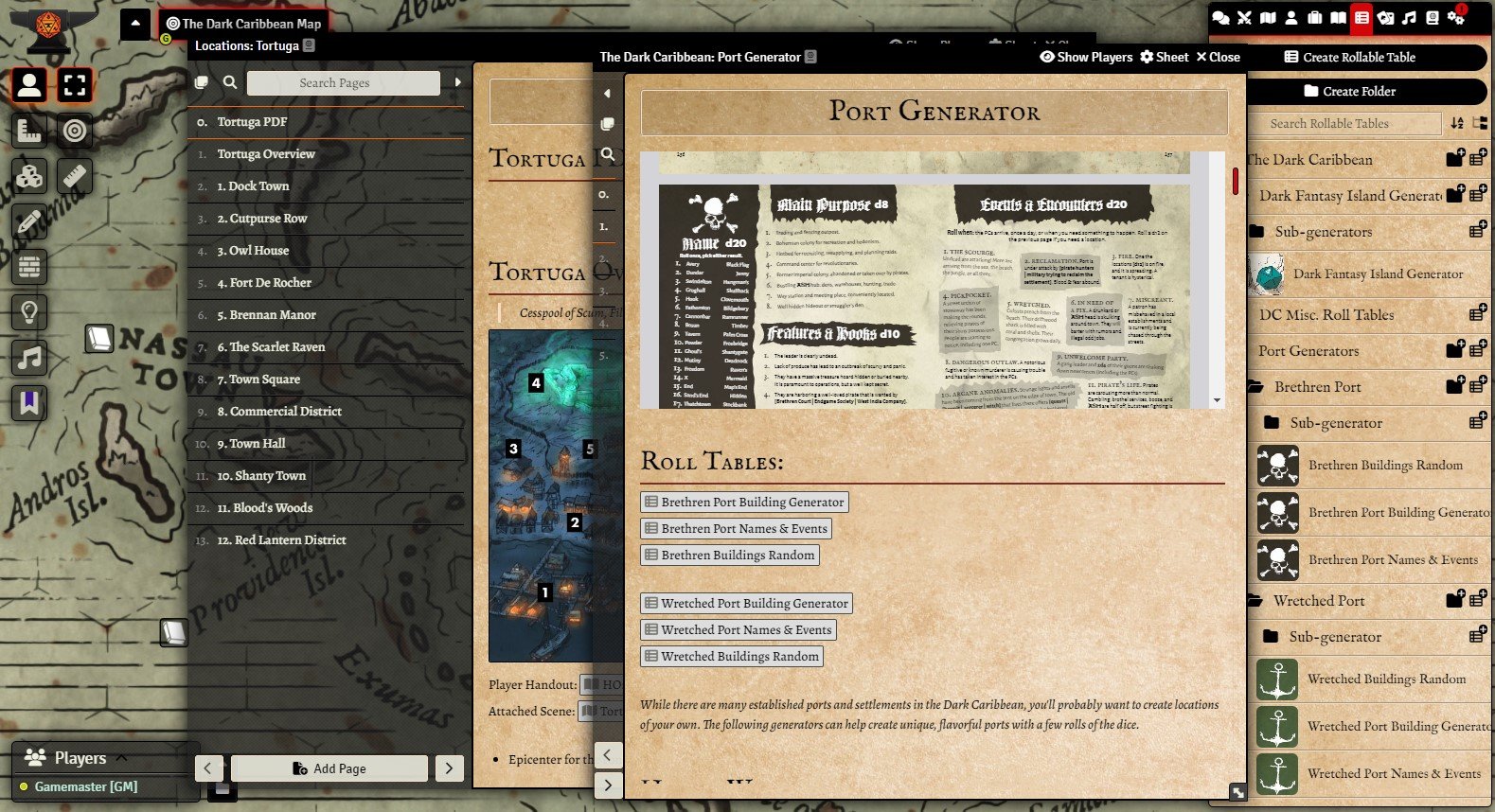This screenshot has height=812, width=1495.
Task: Open the Playlists sidebar tab music icon
Action: tap(1409, 17)
